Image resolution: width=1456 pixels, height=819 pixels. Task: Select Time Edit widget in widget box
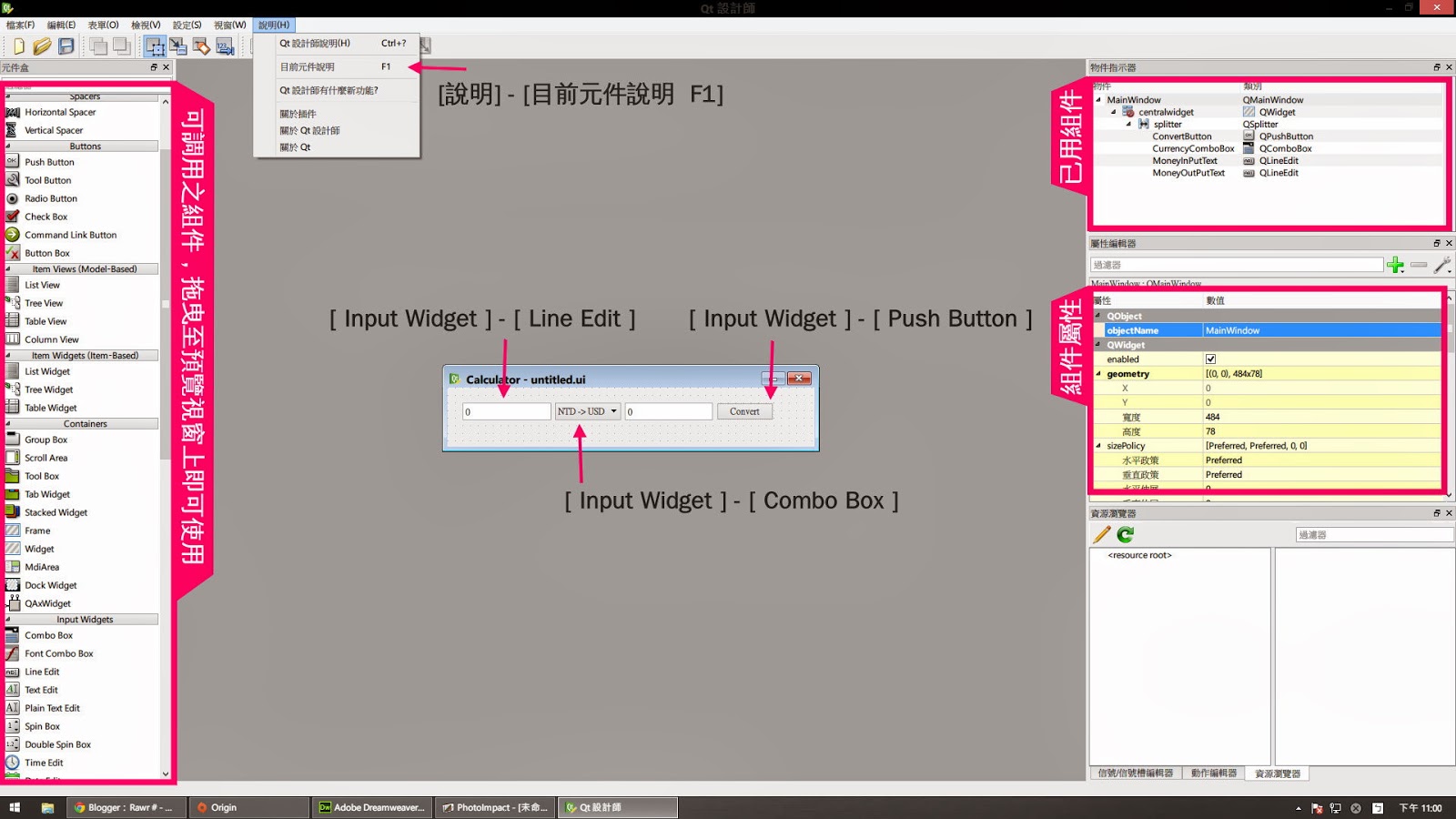(x=44, y=763)
